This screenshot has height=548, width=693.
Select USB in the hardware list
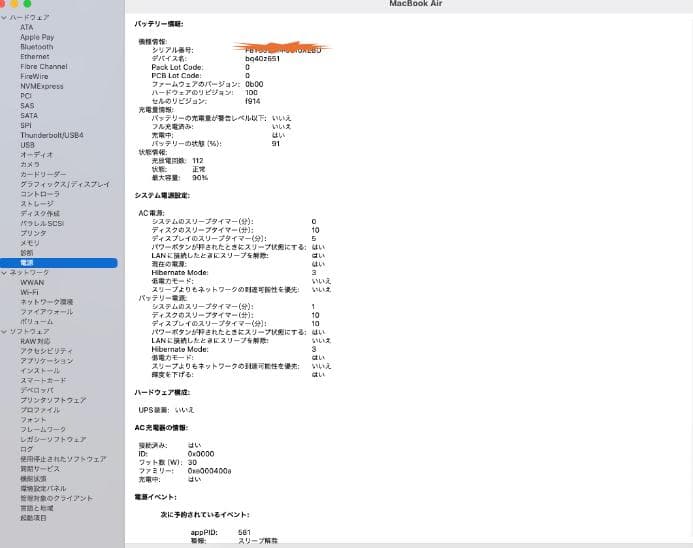coord(27,145)
